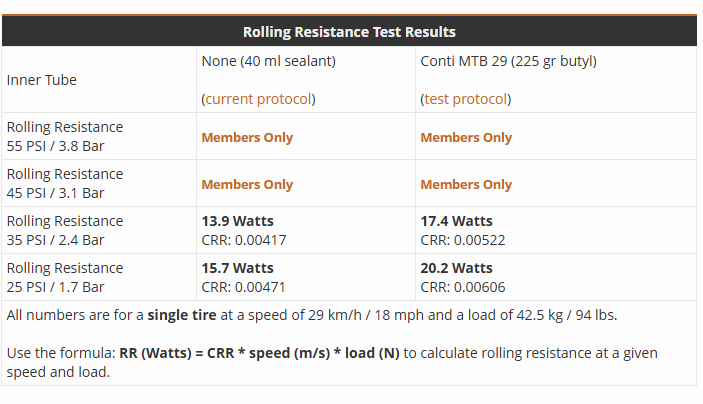Image resolution: width=703 pixels, height=404 pixels.
Task: Click Members Only for 55 PSI sealant column
Action: tap(247, 137)
